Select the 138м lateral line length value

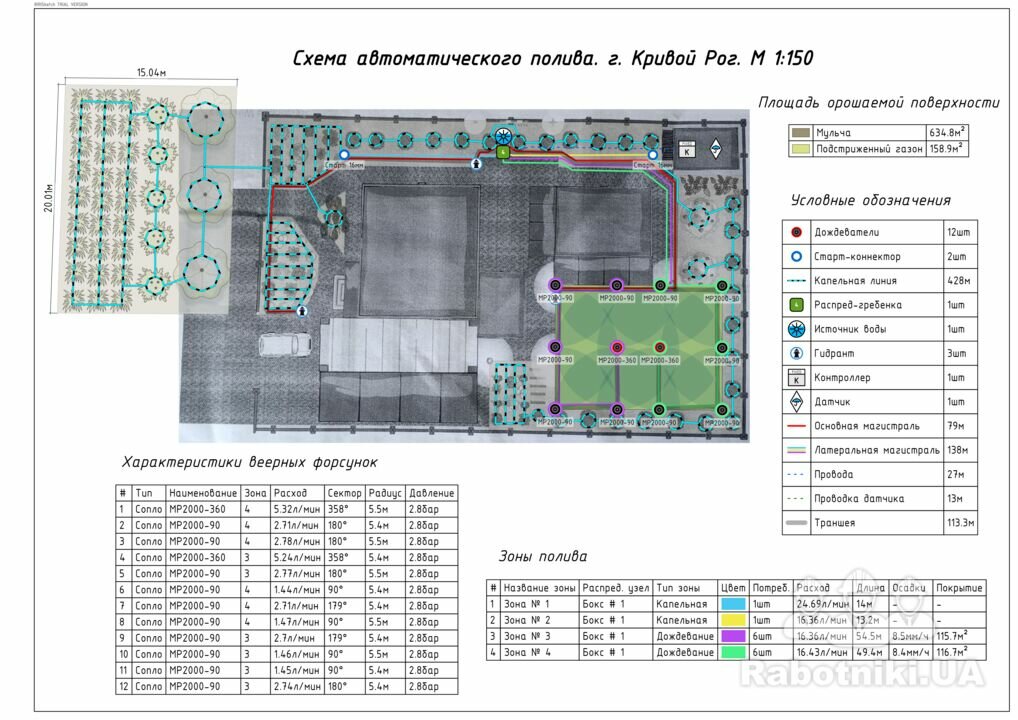click(x=957, y=450)
